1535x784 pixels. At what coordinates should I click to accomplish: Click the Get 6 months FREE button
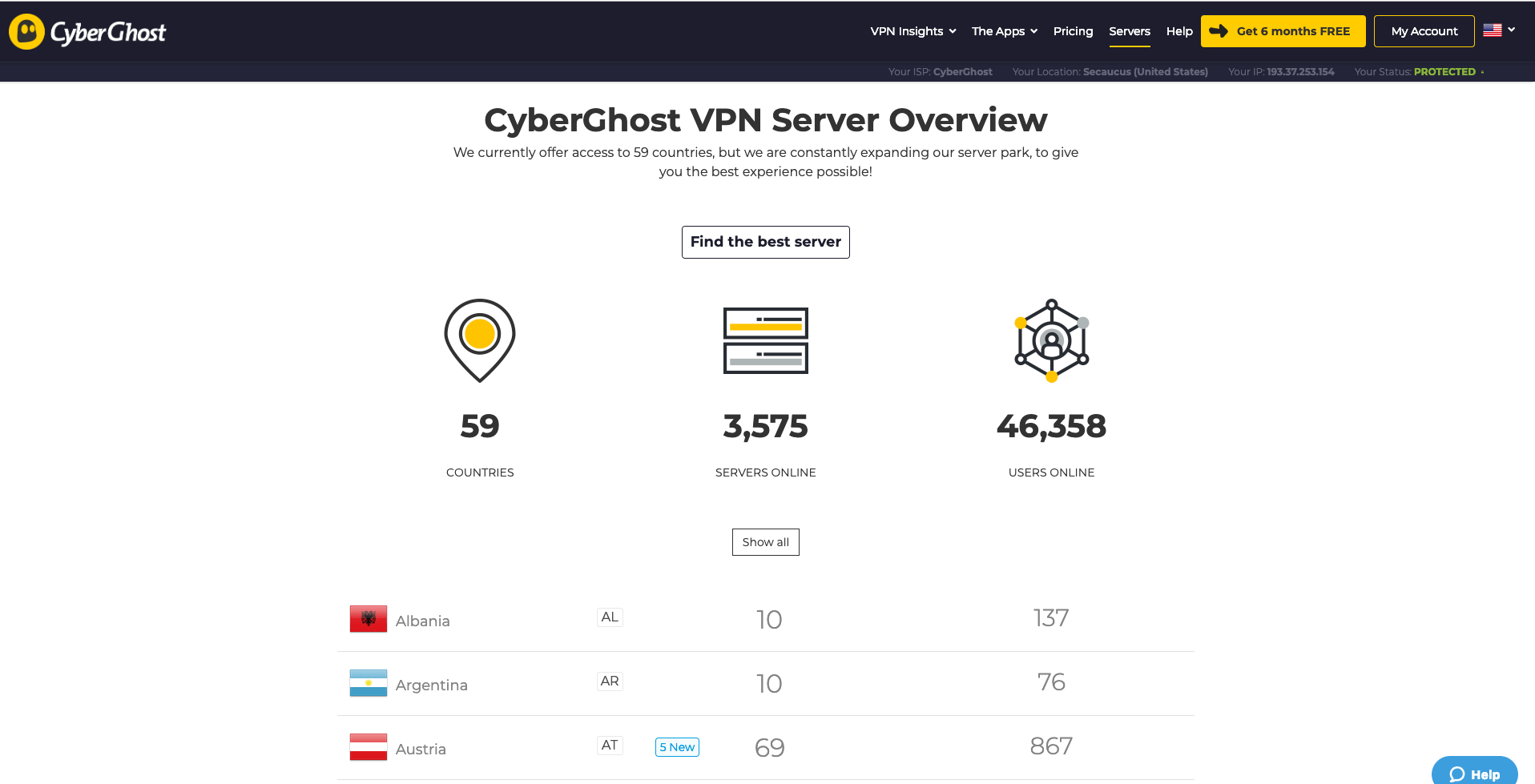tap(1283, 31)
